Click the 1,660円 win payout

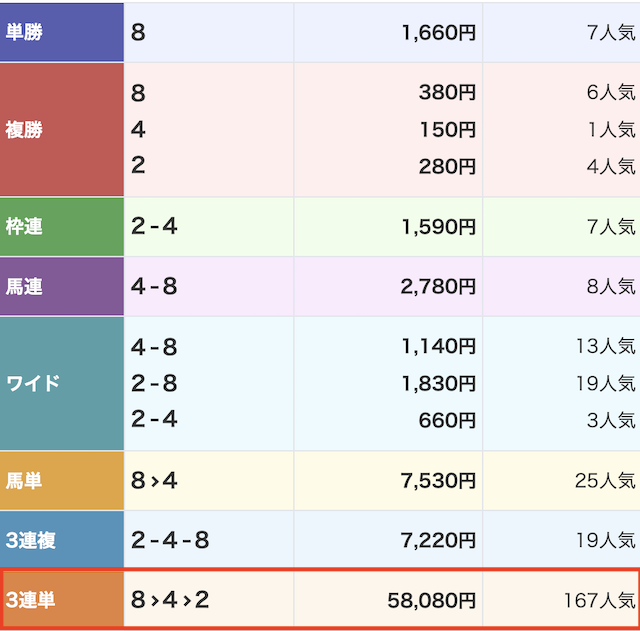coord(439,32)
